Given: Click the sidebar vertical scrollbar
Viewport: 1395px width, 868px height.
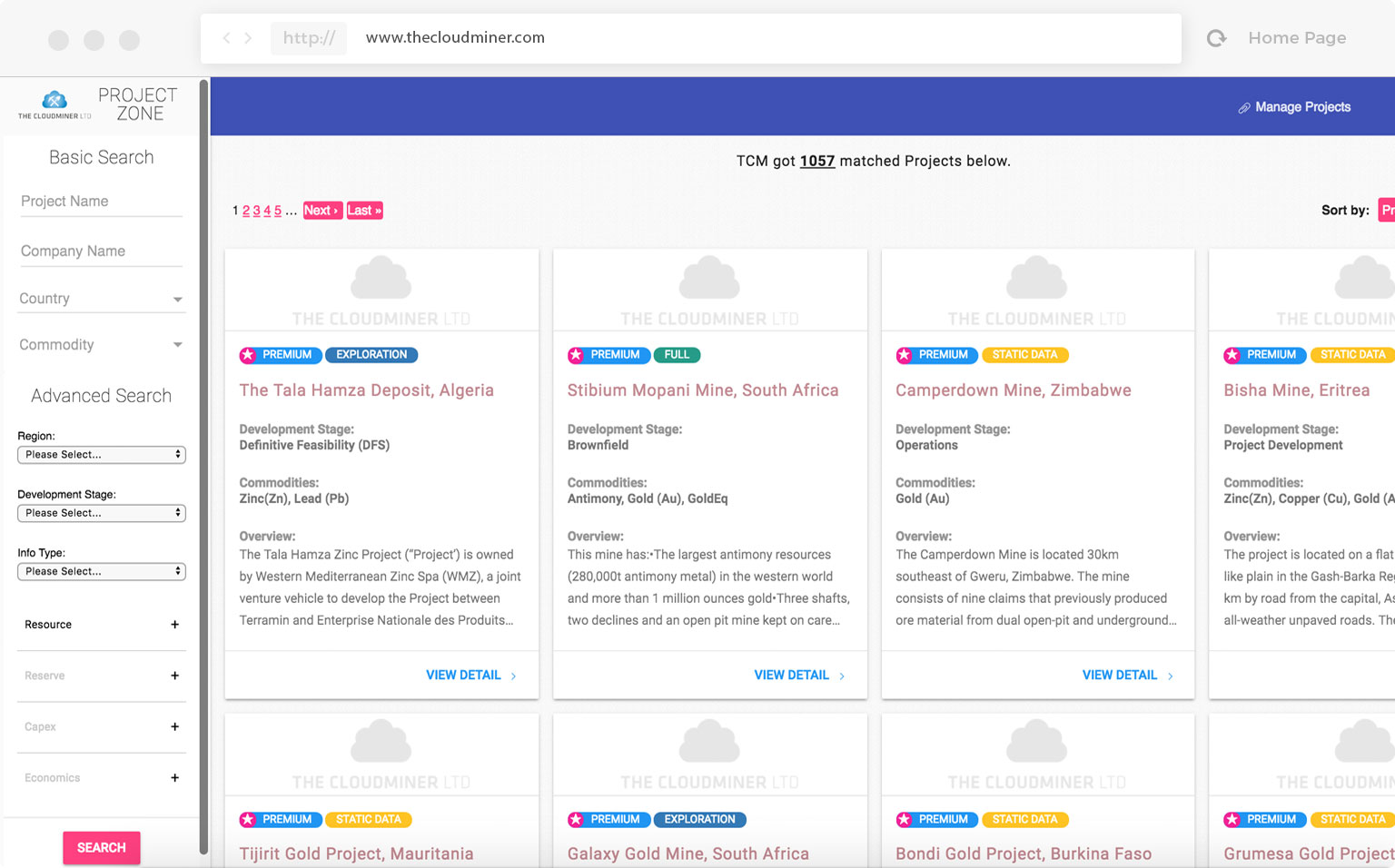Looking at the screenshot, I should pyautogui.click(x=203, y=468).
